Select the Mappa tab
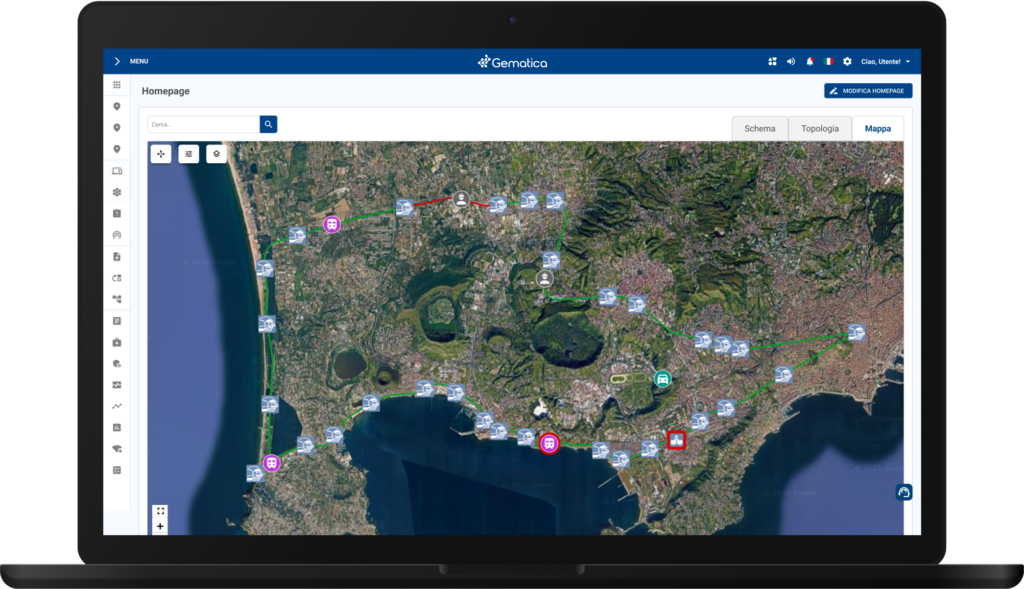This screenshot has width=1024, height=589. point(878,129)
